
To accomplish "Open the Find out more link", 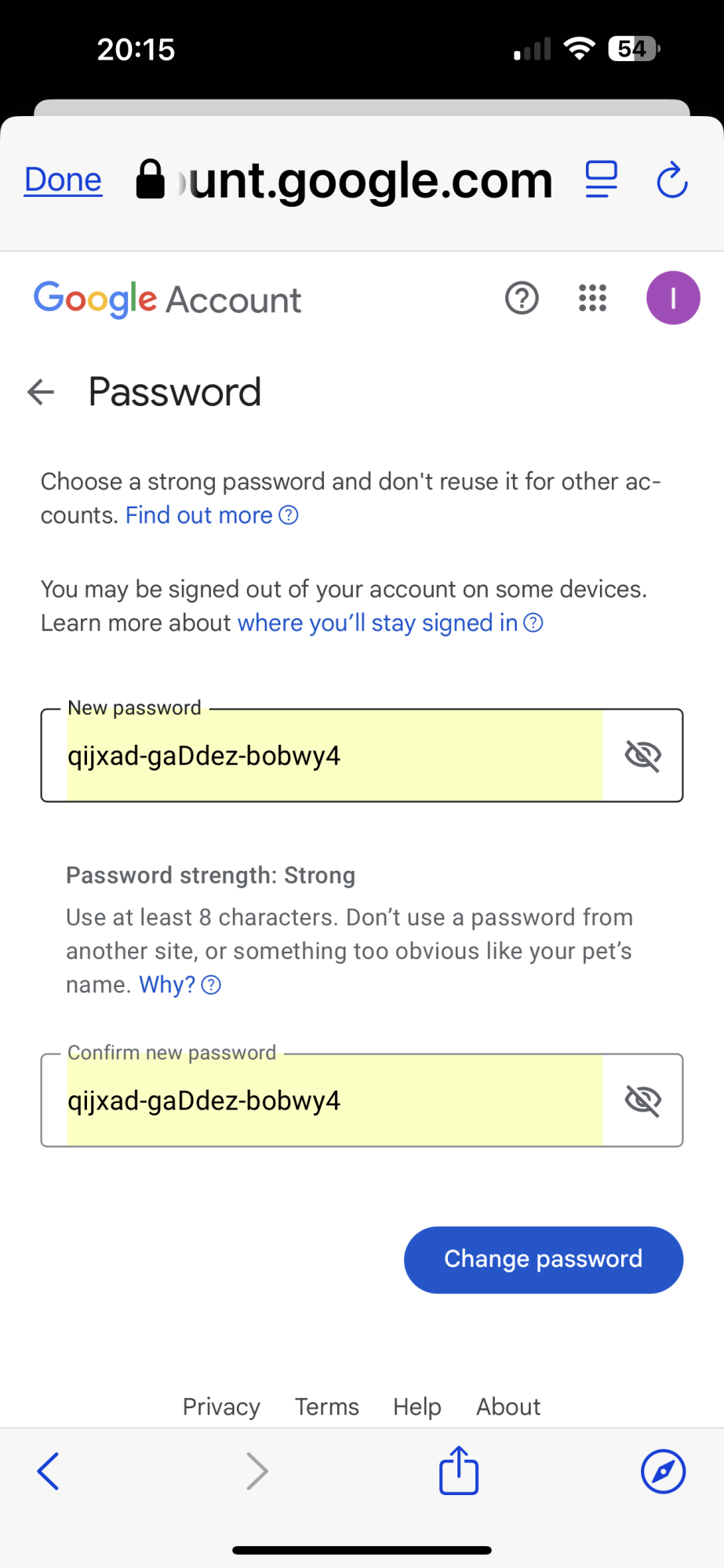I will (199, 515).
